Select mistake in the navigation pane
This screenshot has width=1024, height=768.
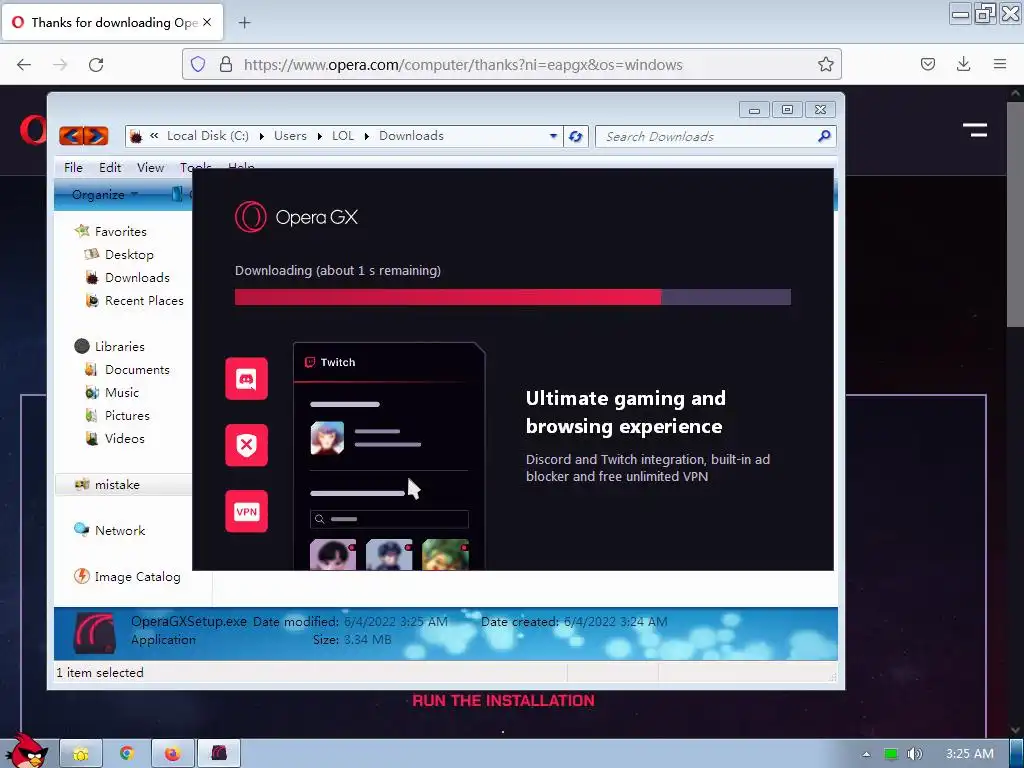click(117, 485)
